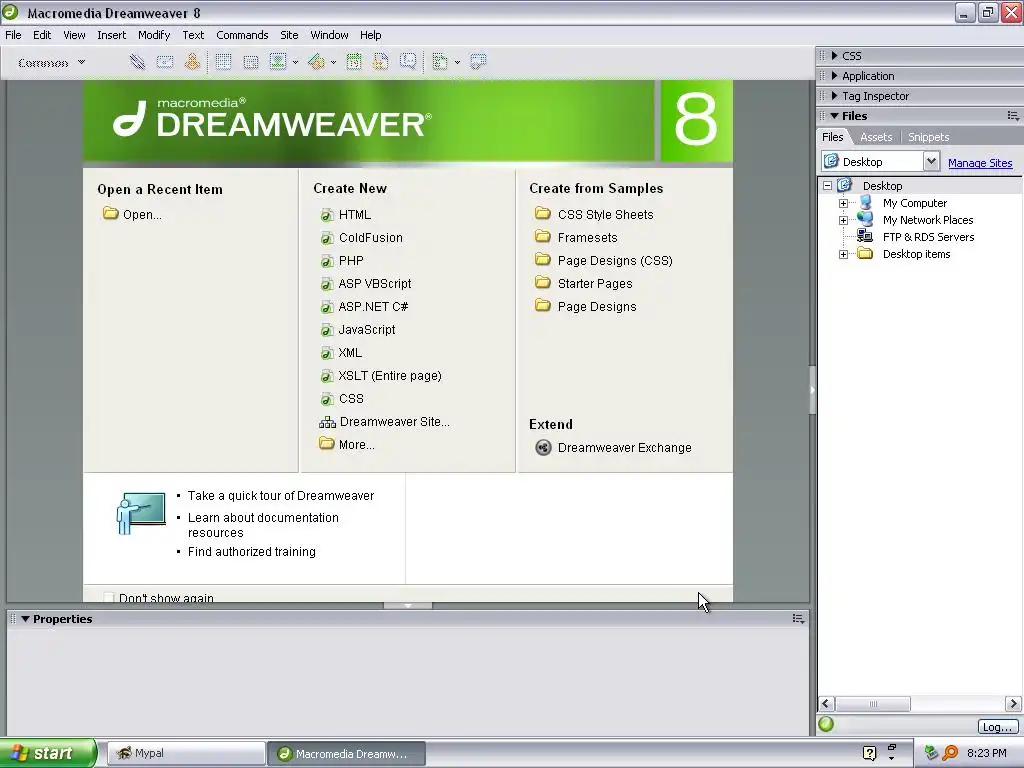
Task: Open the dropdown arrow next to Templates icon
Action: (457, 63)
